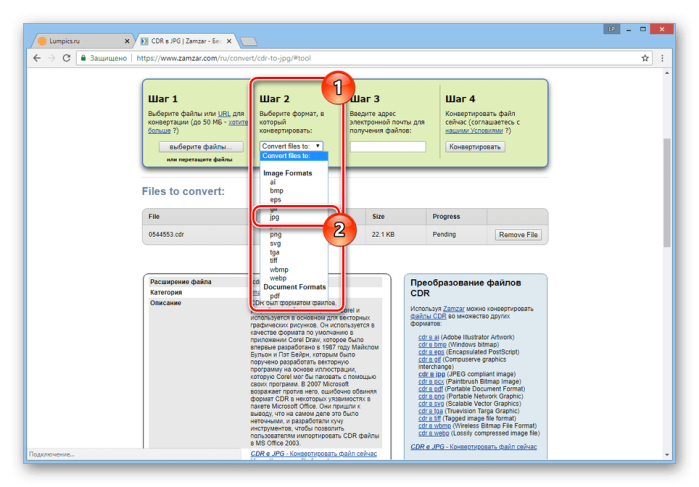Open a new tab button
The height and width of the screenshot is (487, 699).
[x=249, y=41]
